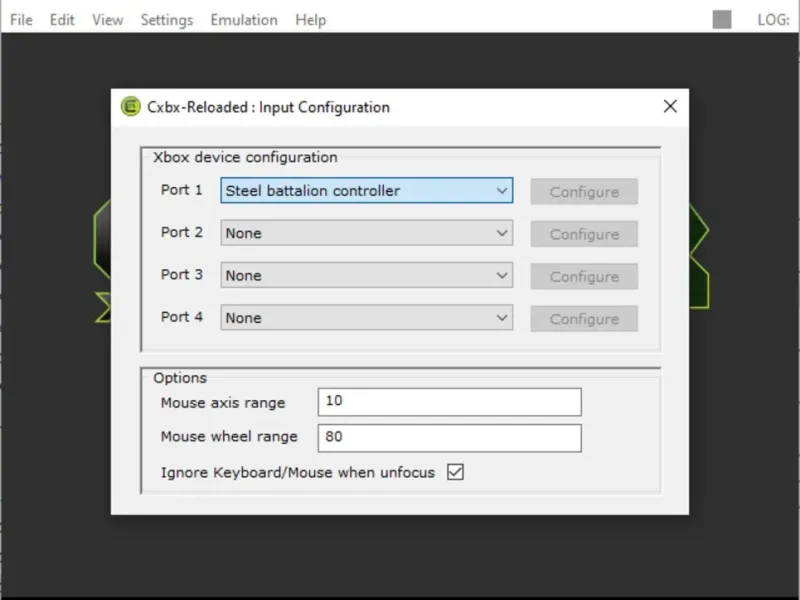Open the View menu
This screenshot has height=600, width=800.
[107, 20]
